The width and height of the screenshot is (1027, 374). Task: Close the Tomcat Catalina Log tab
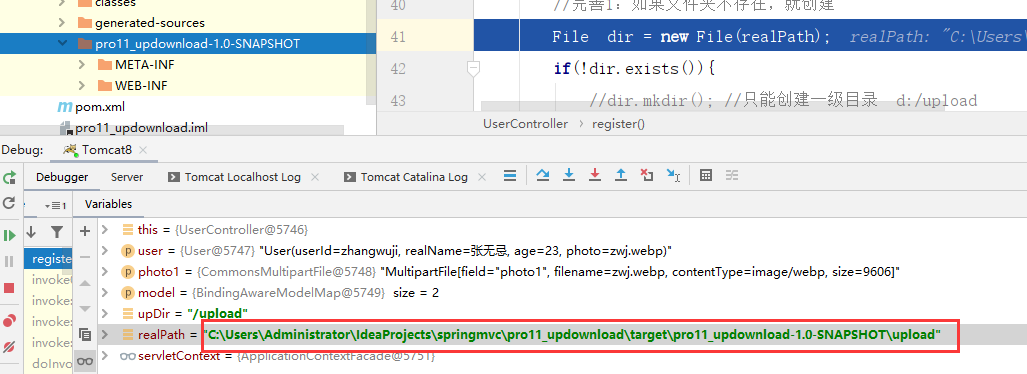point(481,177)
